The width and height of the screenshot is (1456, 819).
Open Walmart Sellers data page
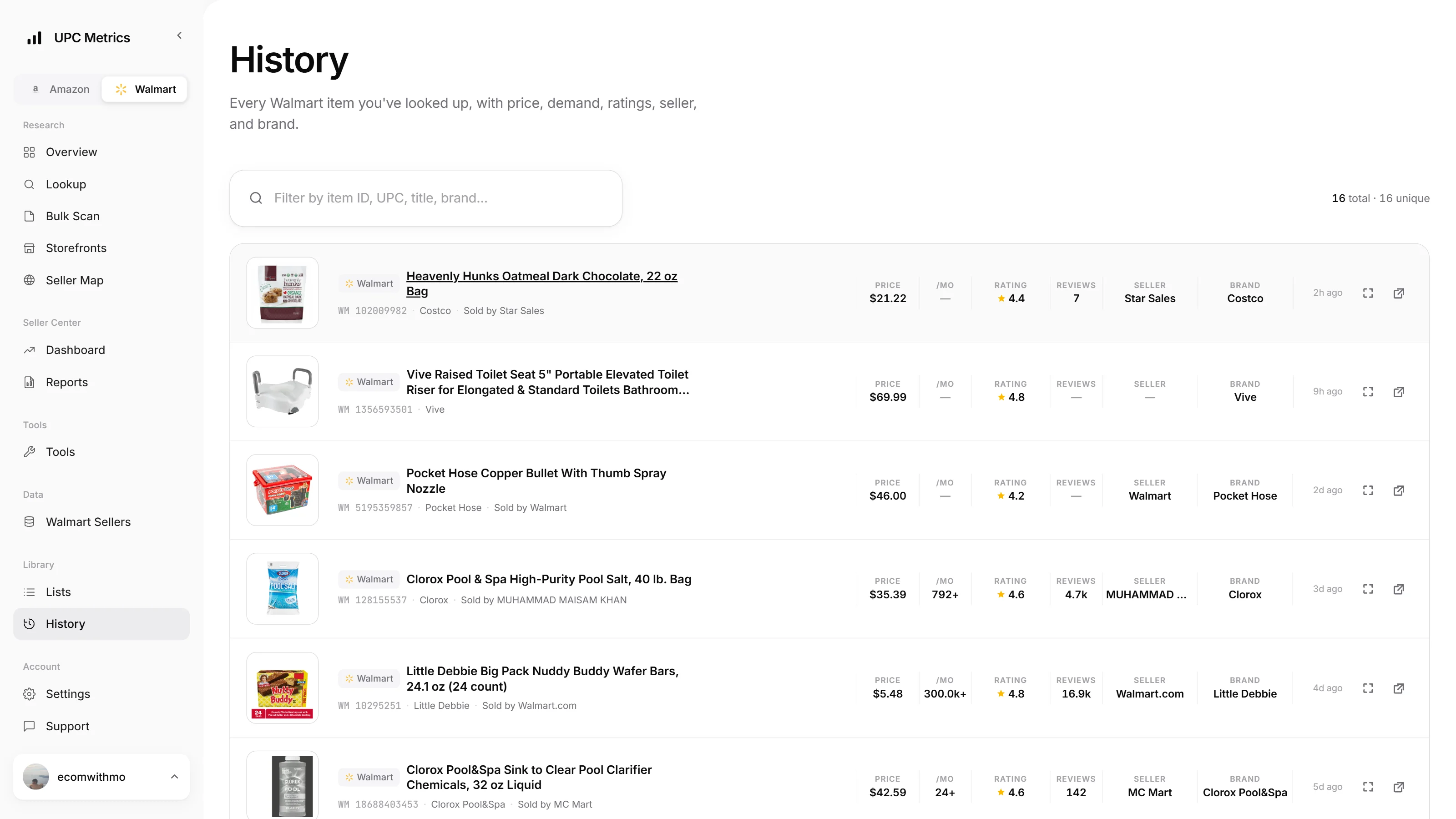[101, 522]
